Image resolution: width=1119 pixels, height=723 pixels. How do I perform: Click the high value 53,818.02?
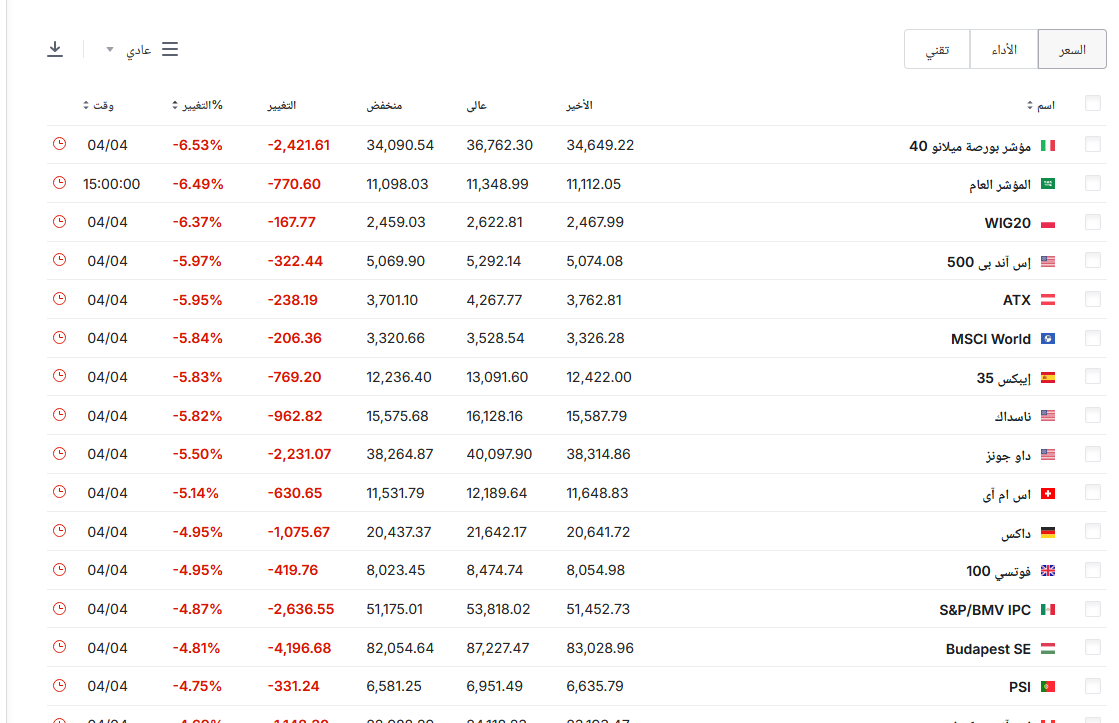[498, 609]
